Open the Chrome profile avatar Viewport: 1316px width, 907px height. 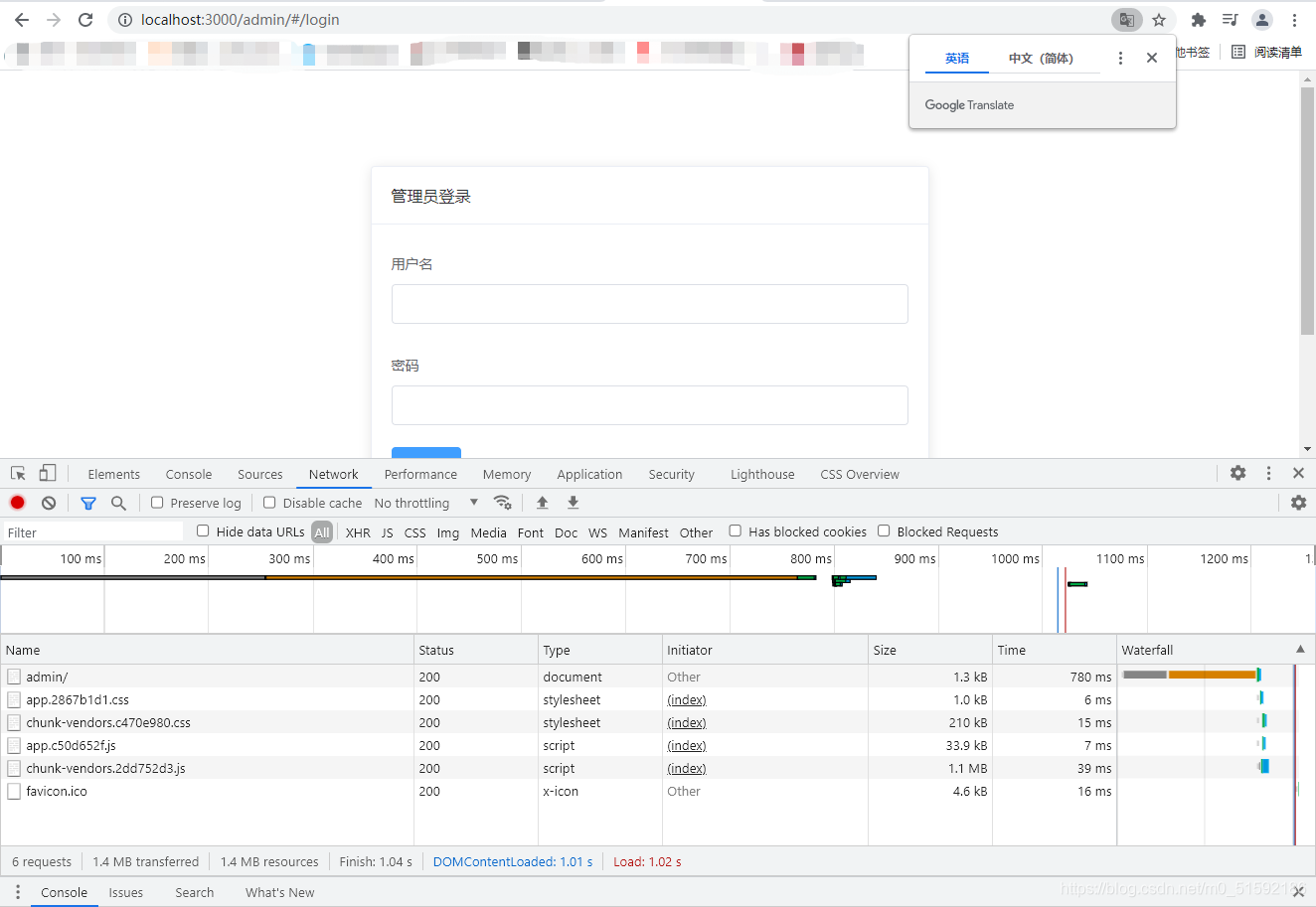(1262, 20)
